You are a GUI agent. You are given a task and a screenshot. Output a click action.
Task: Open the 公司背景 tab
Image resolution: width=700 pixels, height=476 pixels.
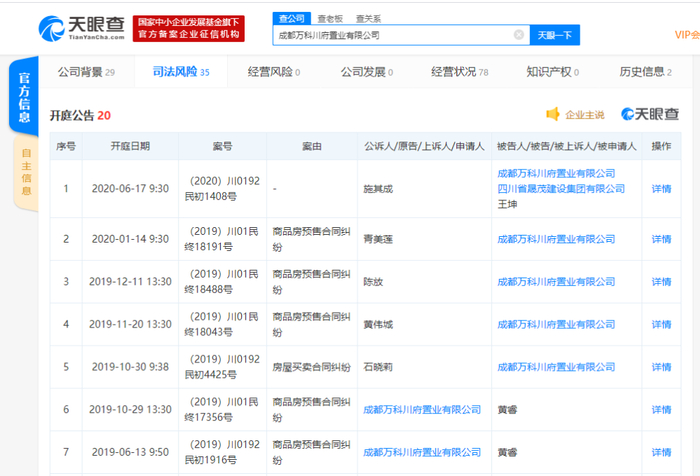86,73
